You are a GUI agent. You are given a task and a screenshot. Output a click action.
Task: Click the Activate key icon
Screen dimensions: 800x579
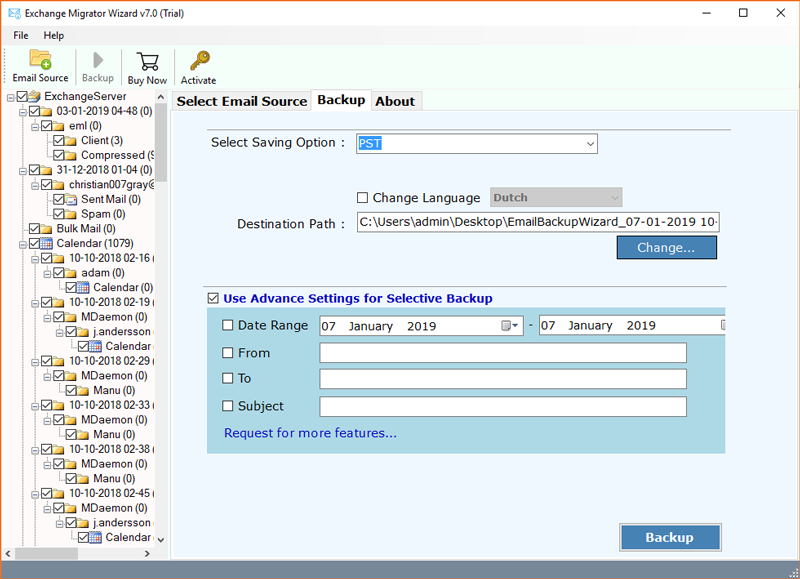199,61
